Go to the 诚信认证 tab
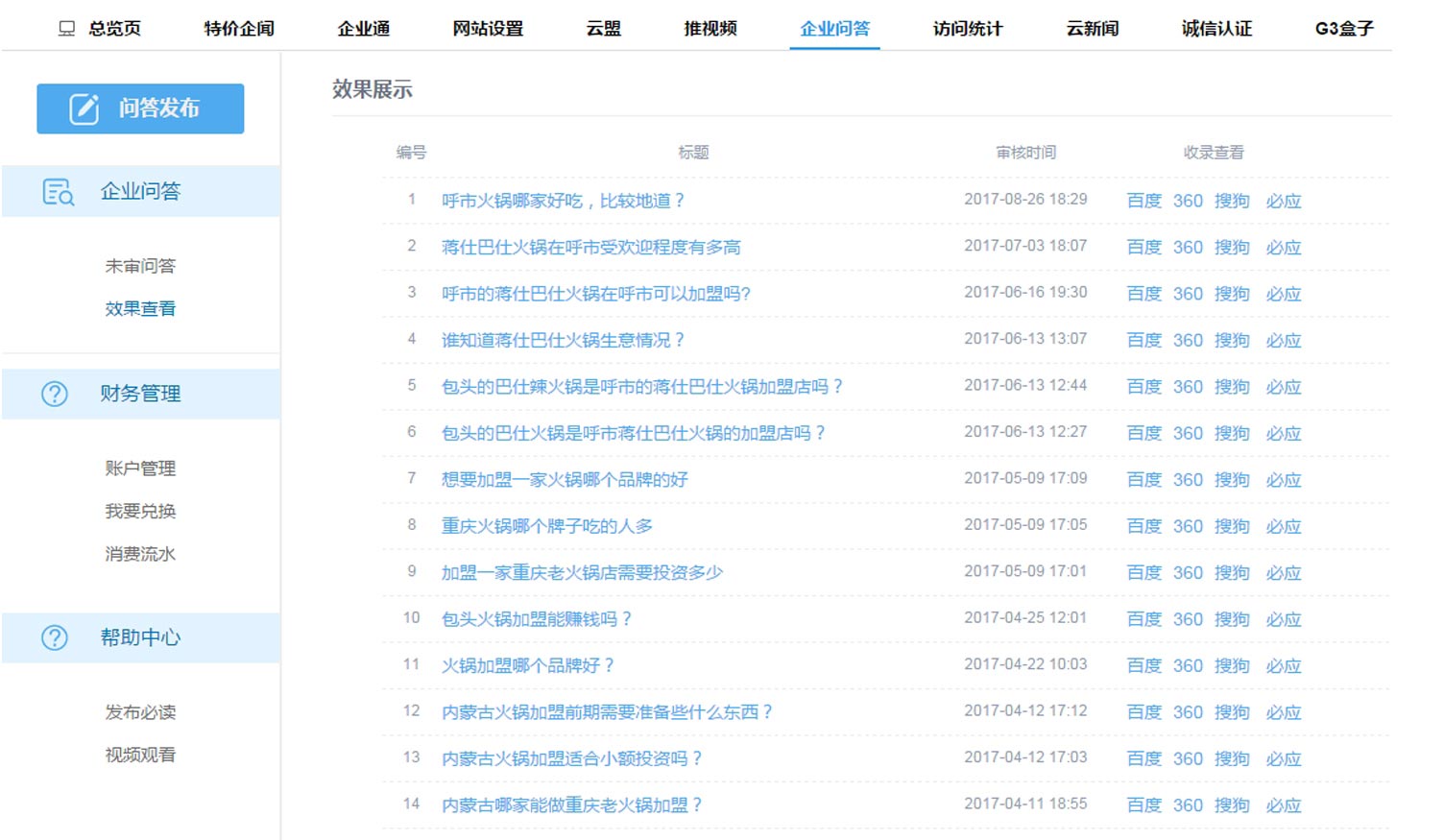 (x=1216, y=29)
